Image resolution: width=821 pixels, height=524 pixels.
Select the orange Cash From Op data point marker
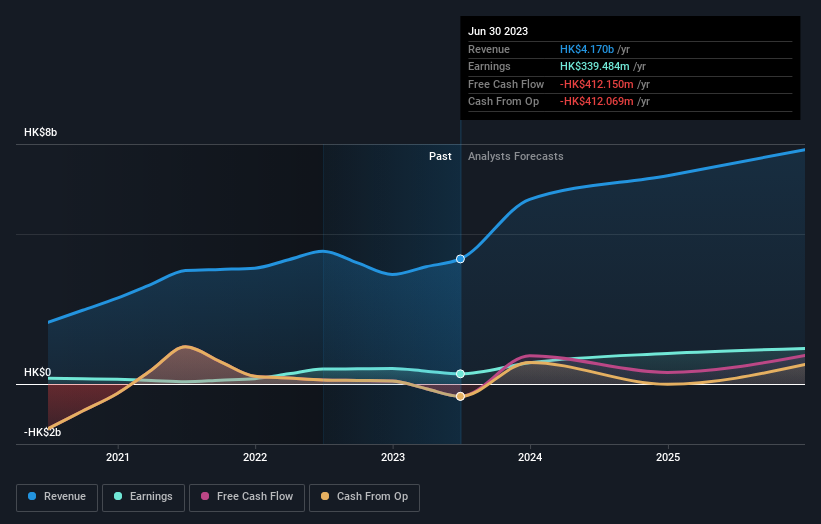pyautogui.click(x=460, y=396)
